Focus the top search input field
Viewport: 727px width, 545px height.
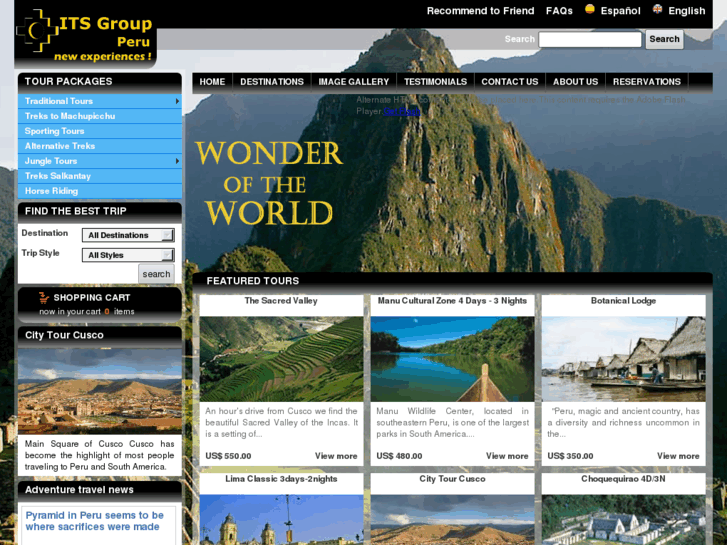point(590,39)
